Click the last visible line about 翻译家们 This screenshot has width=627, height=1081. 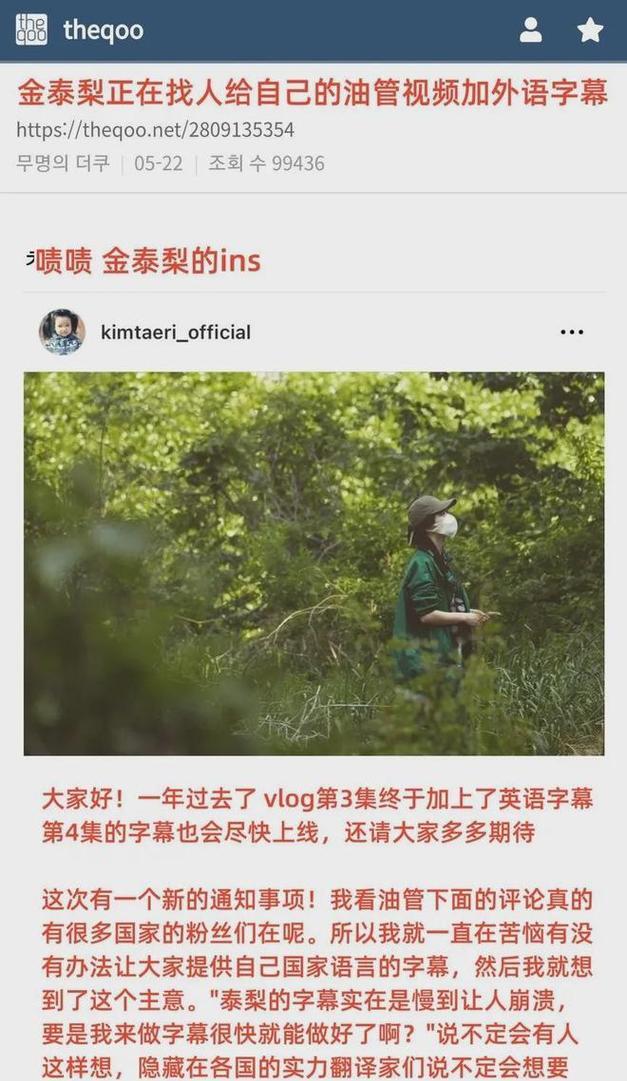coord(303,1068)
